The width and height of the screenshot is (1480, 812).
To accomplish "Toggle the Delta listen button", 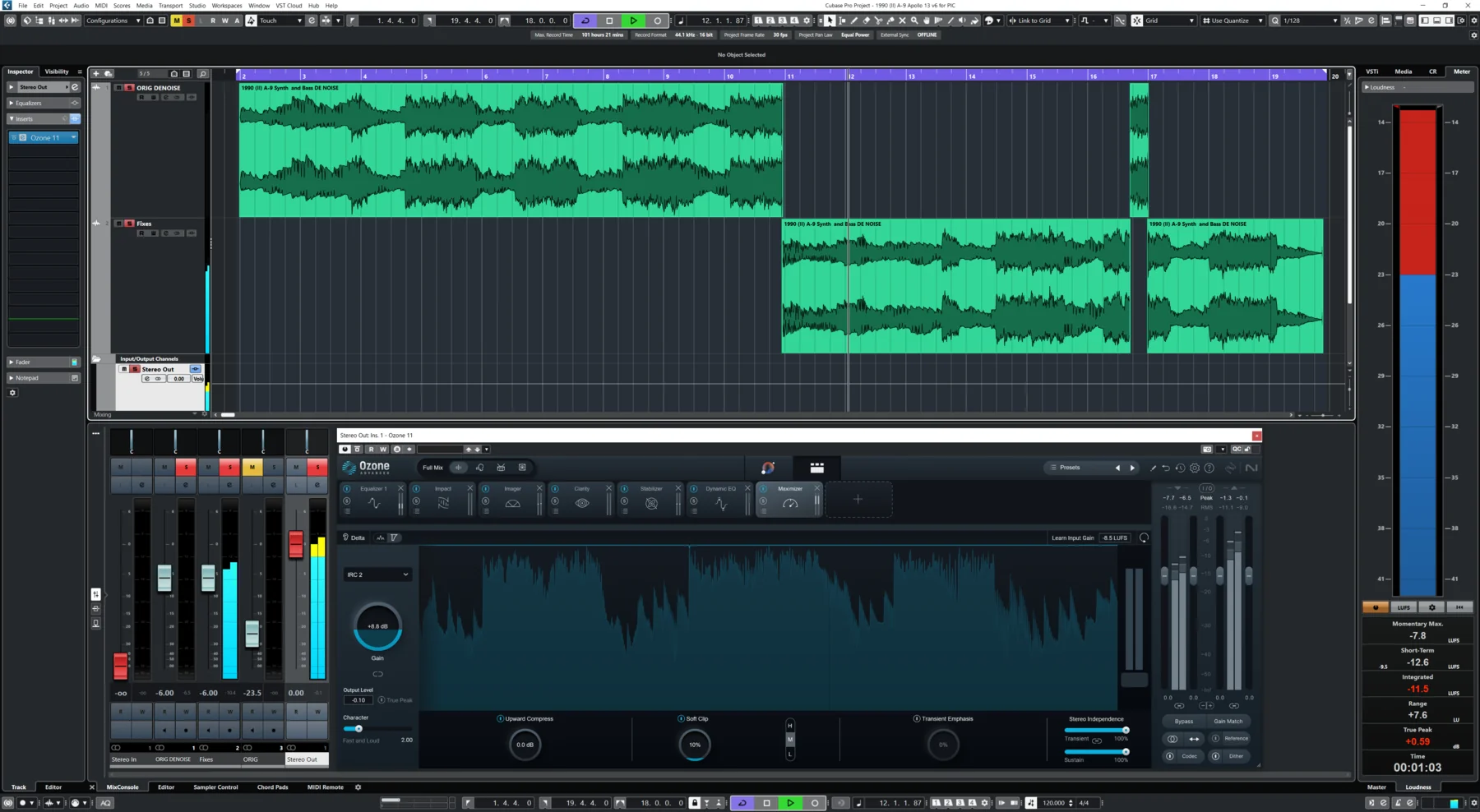I will pos(354,537).
